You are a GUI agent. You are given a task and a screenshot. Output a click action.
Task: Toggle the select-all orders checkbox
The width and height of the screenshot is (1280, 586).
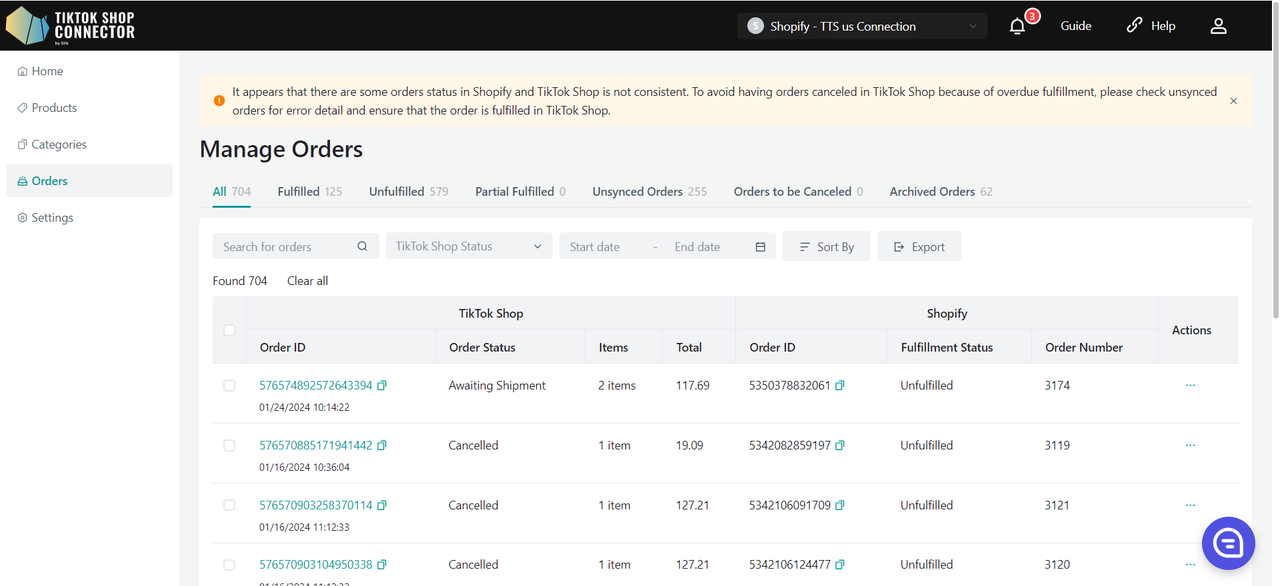229,330
